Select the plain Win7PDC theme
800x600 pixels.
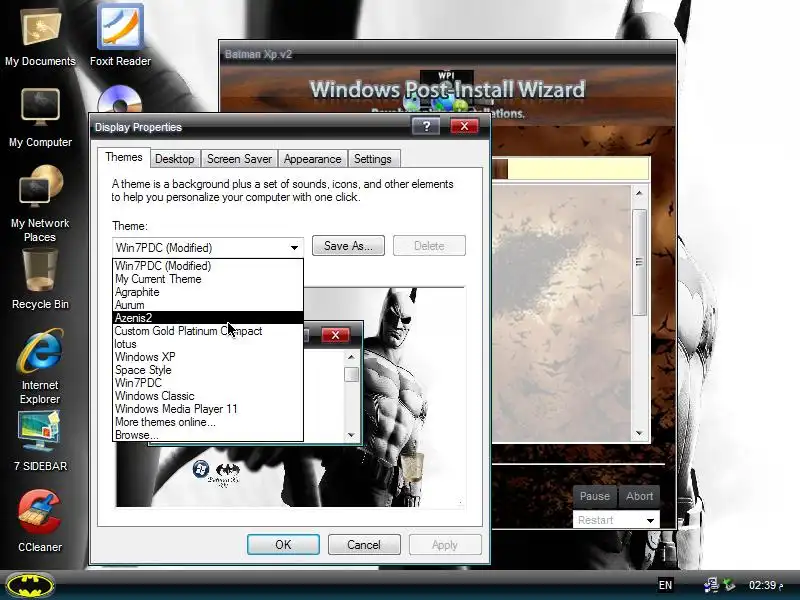pyautogui.click(x=208, y=383)
